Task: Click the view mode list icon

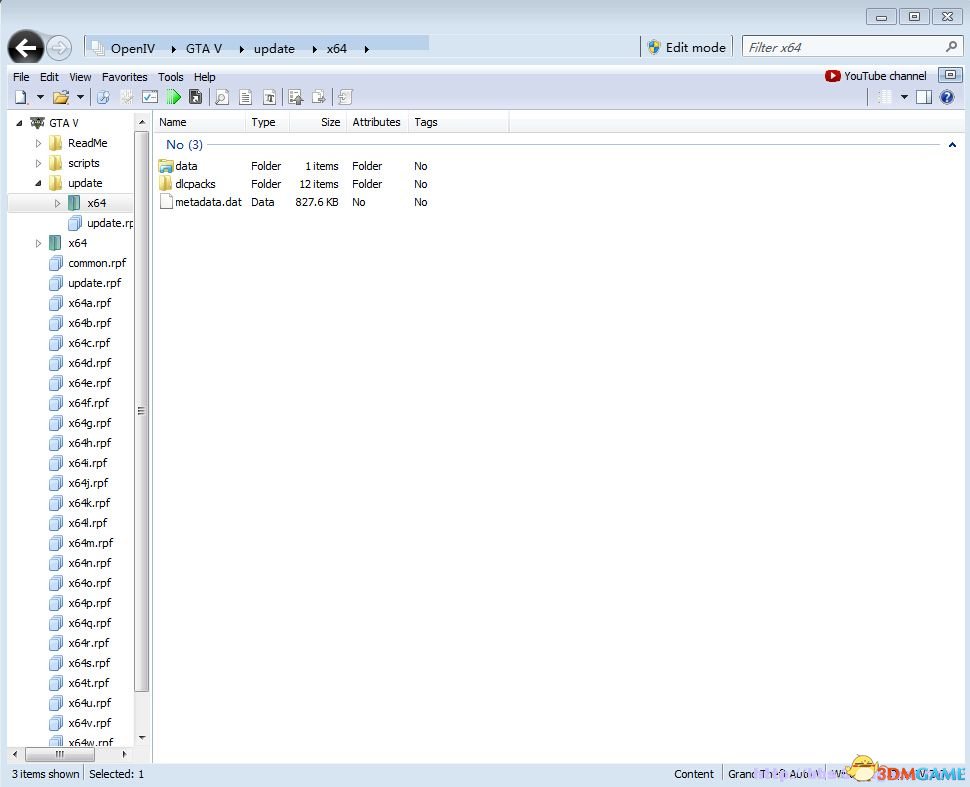Action: click(885, 97)
